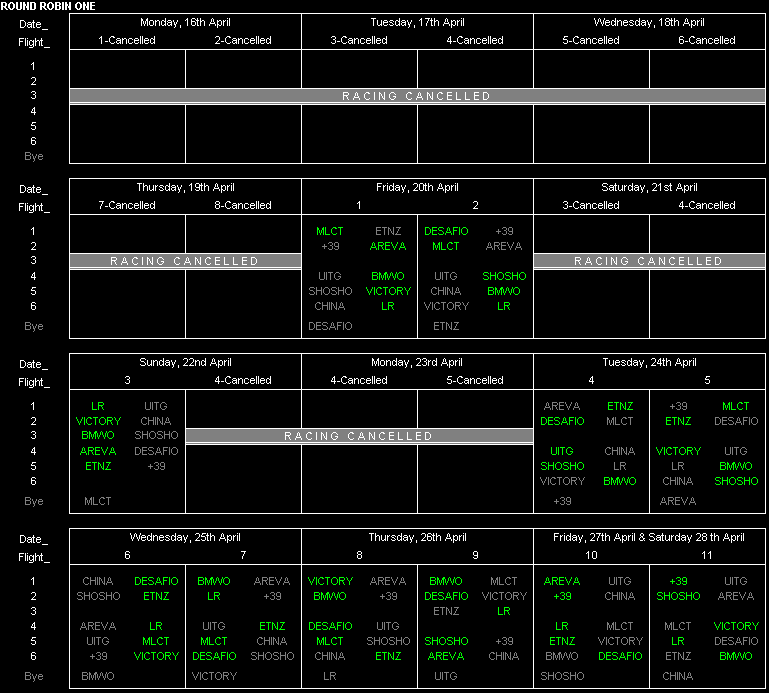Viewport: 769px width, 693px height.
Task: Choose the Thursday, 26th April date header
Action: 417,537
